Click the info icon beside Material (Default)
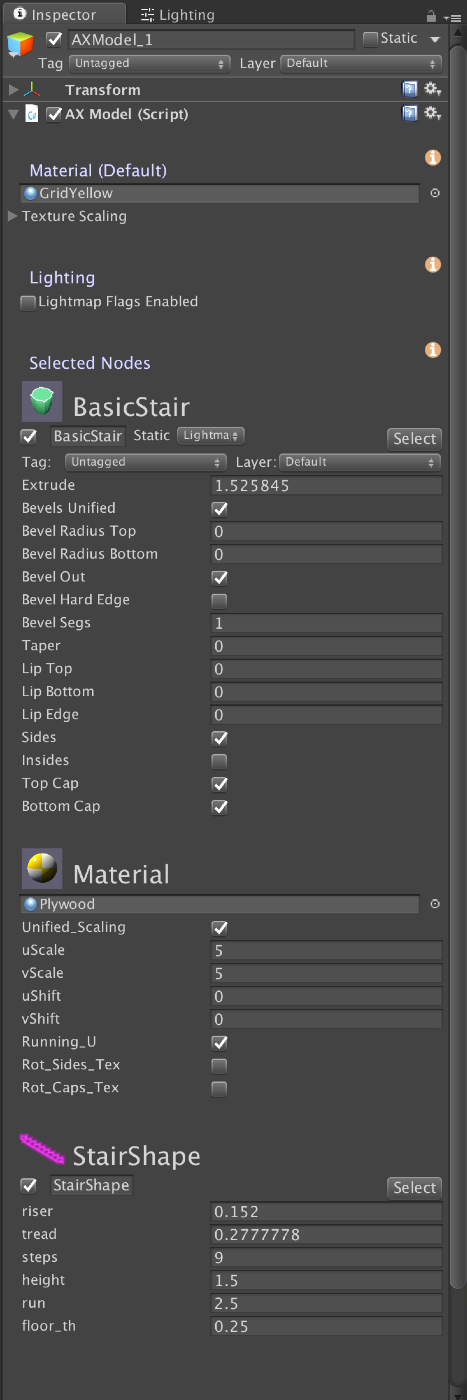The height and width of the screenshot is (1400, 467). tap(433, 158)
